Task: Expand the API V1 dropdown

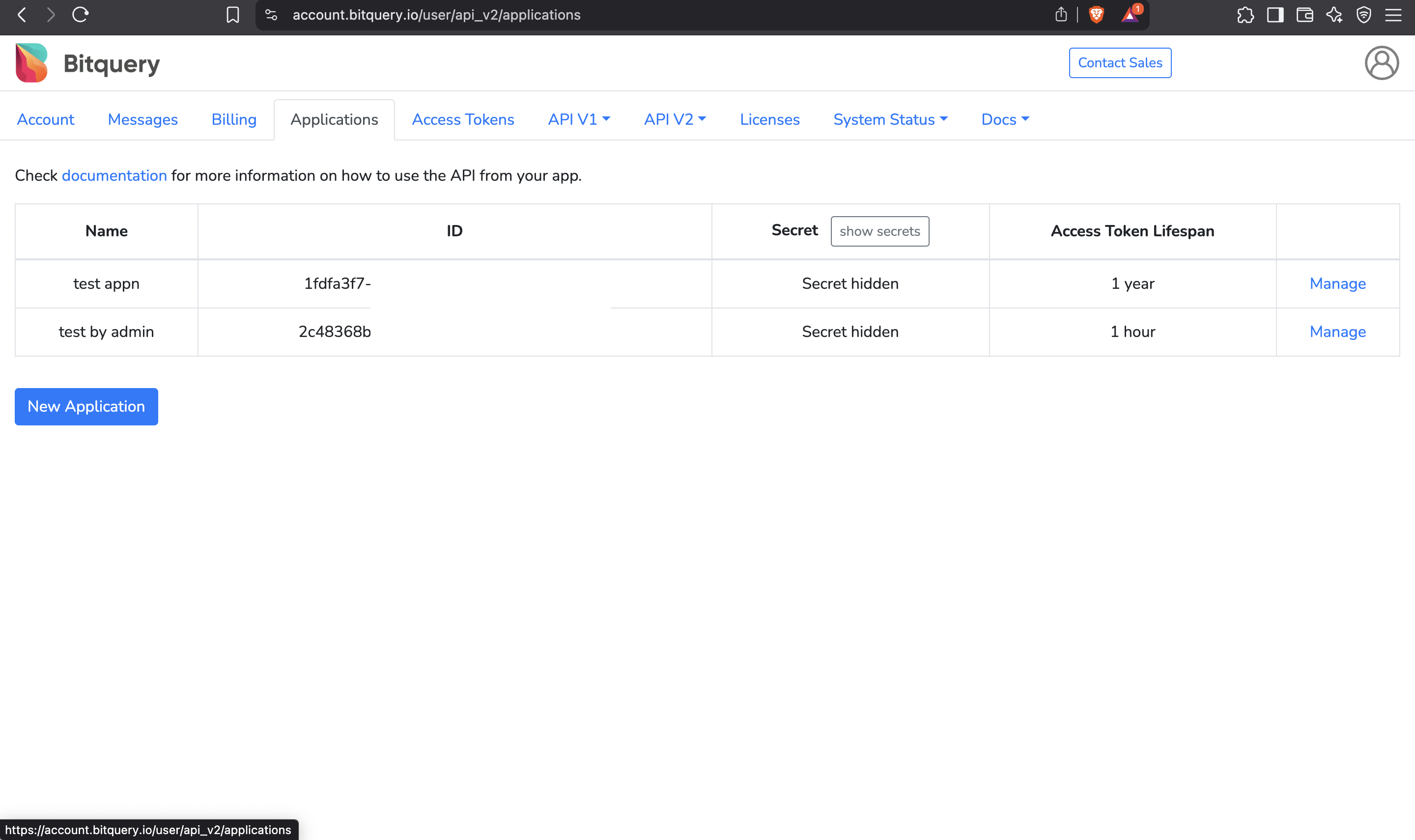Action: pos(579,119)
